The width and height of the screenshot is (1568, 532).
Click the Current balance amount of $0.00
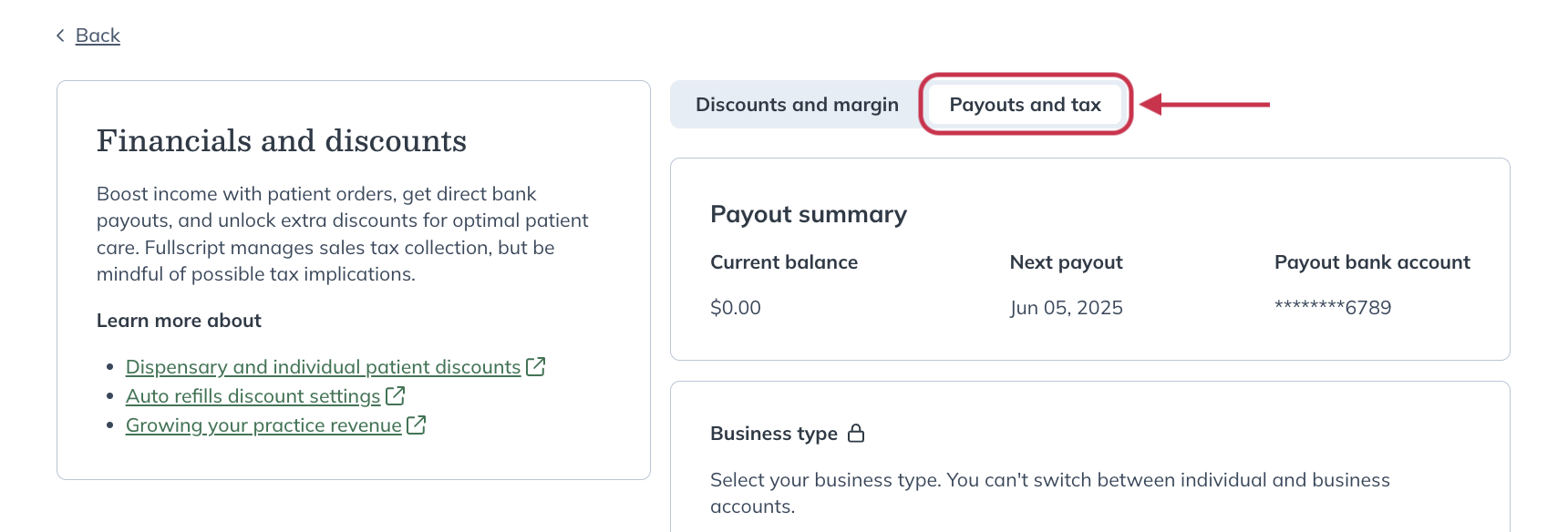(x=736, y=307)
